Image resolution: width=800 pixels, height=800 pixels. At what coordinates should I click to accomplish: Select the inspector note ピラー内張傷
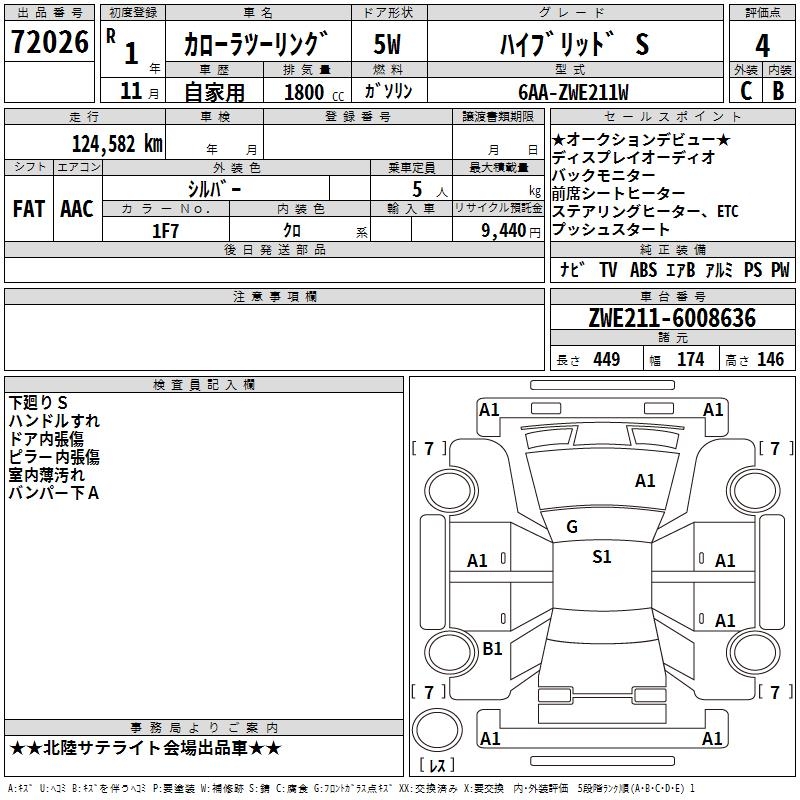point(54,457)
